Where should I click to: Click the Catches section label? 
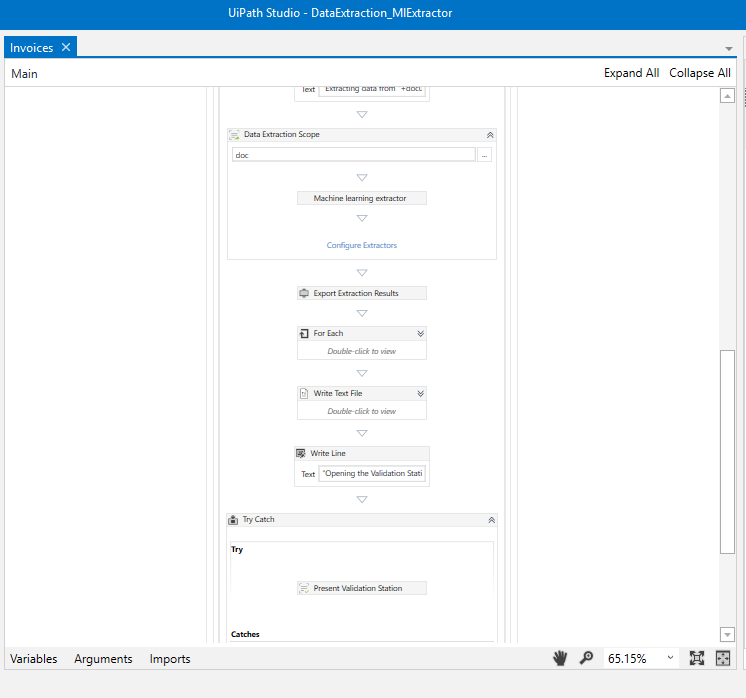(245, 634)
